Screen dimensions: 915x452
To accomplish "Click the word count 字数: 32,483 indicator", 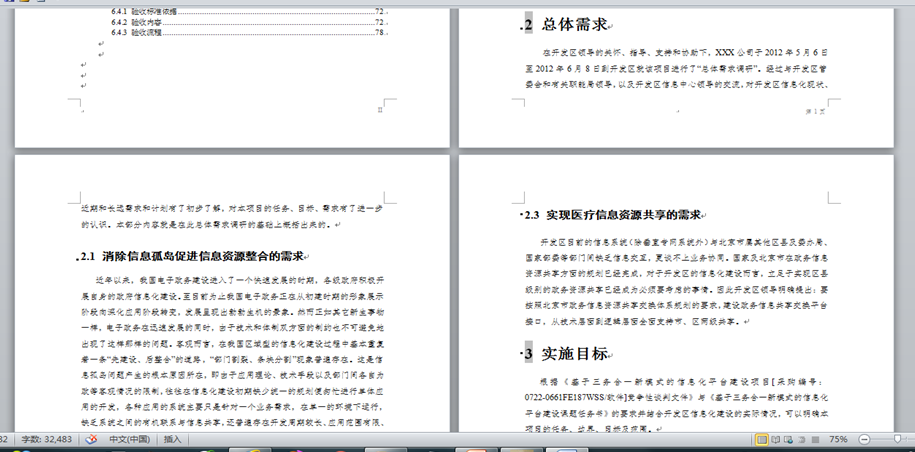I will [47, 439].
